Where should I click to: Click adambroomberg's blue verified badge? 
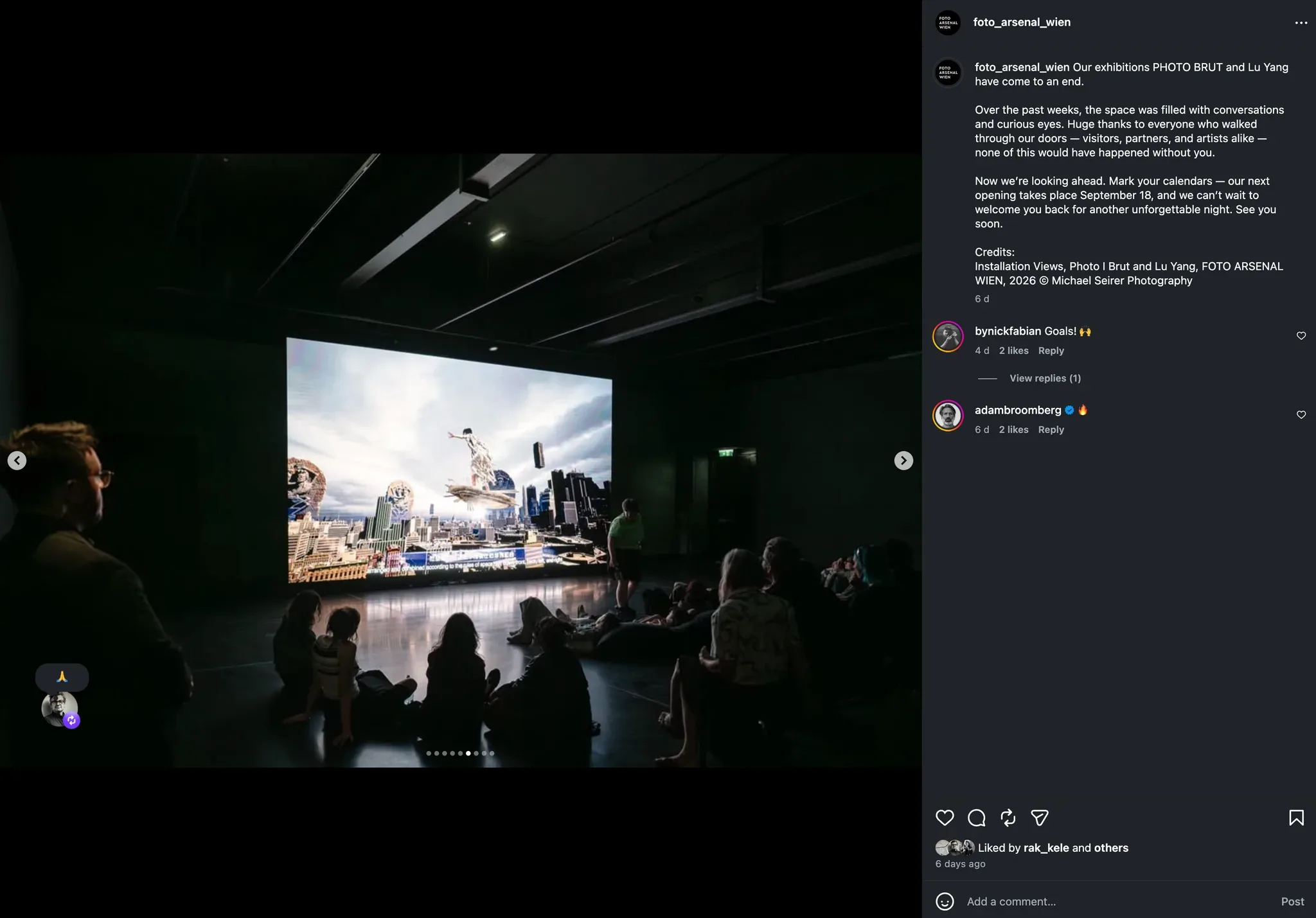pyautogui.click(x=1069, y=410)
